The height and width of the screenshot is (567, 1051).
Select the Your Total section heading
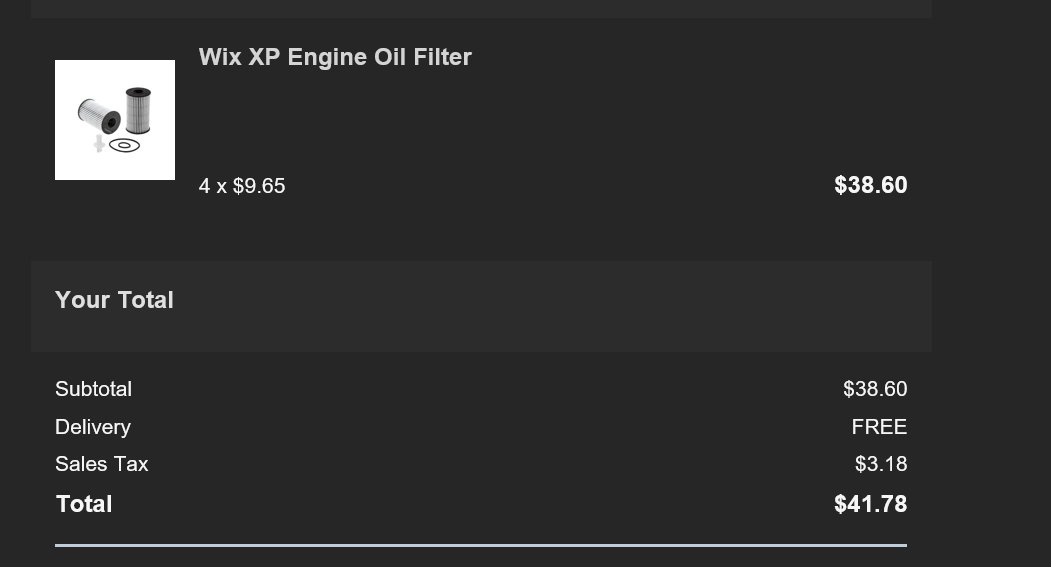[x=115, y=300]
